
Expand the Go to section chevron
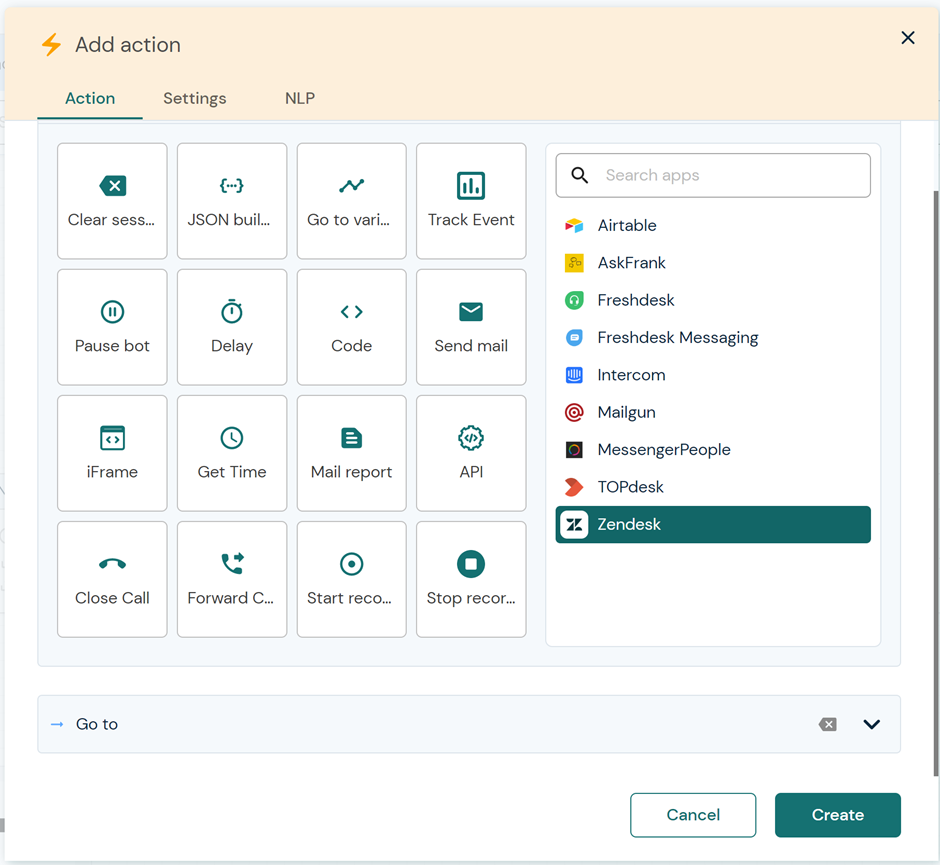click(x=871, y=724)
